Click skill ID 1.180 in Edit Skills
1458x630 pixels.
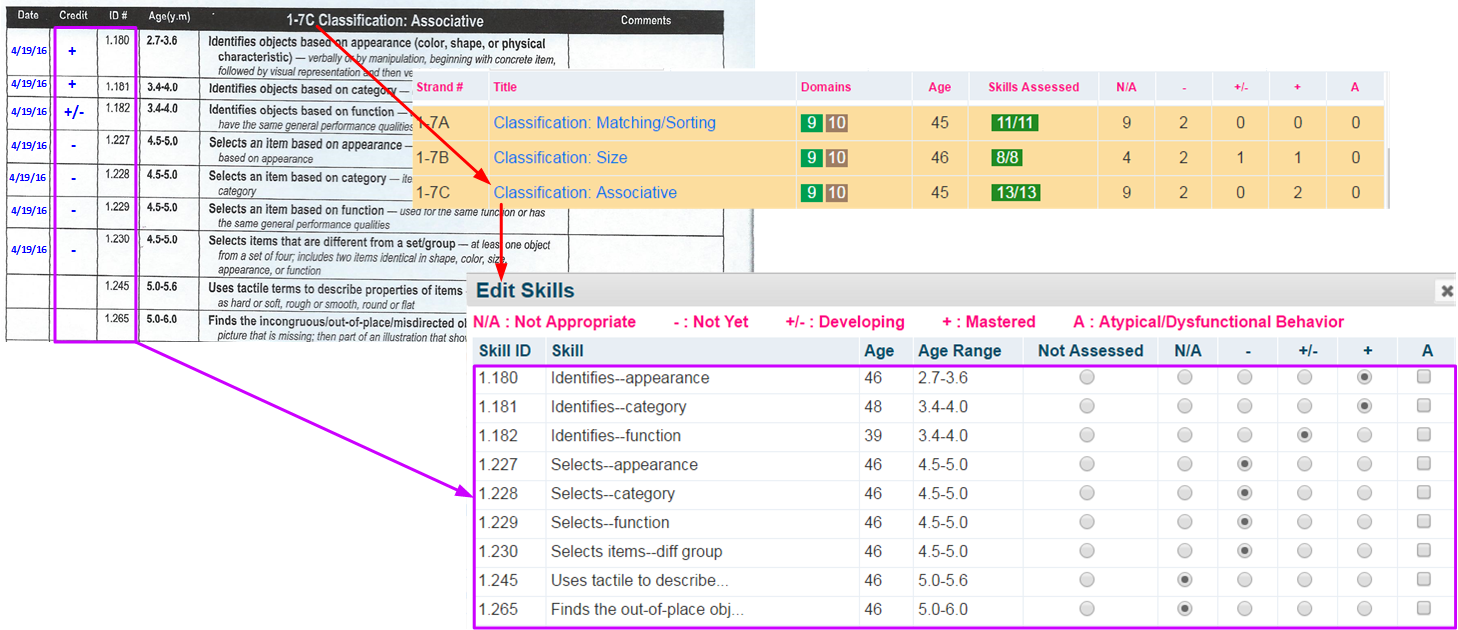point(497,378)
